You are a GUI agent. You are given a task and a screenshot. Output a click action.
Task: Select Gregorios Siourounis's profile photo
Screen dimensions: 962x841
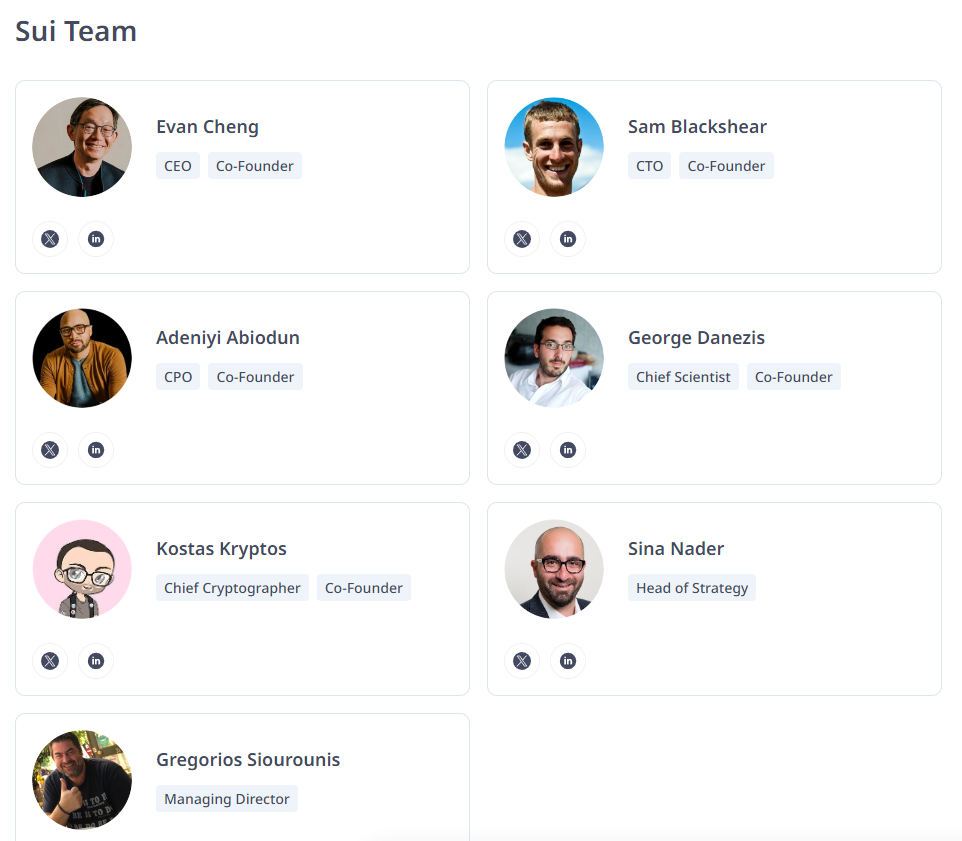(82, 780)
